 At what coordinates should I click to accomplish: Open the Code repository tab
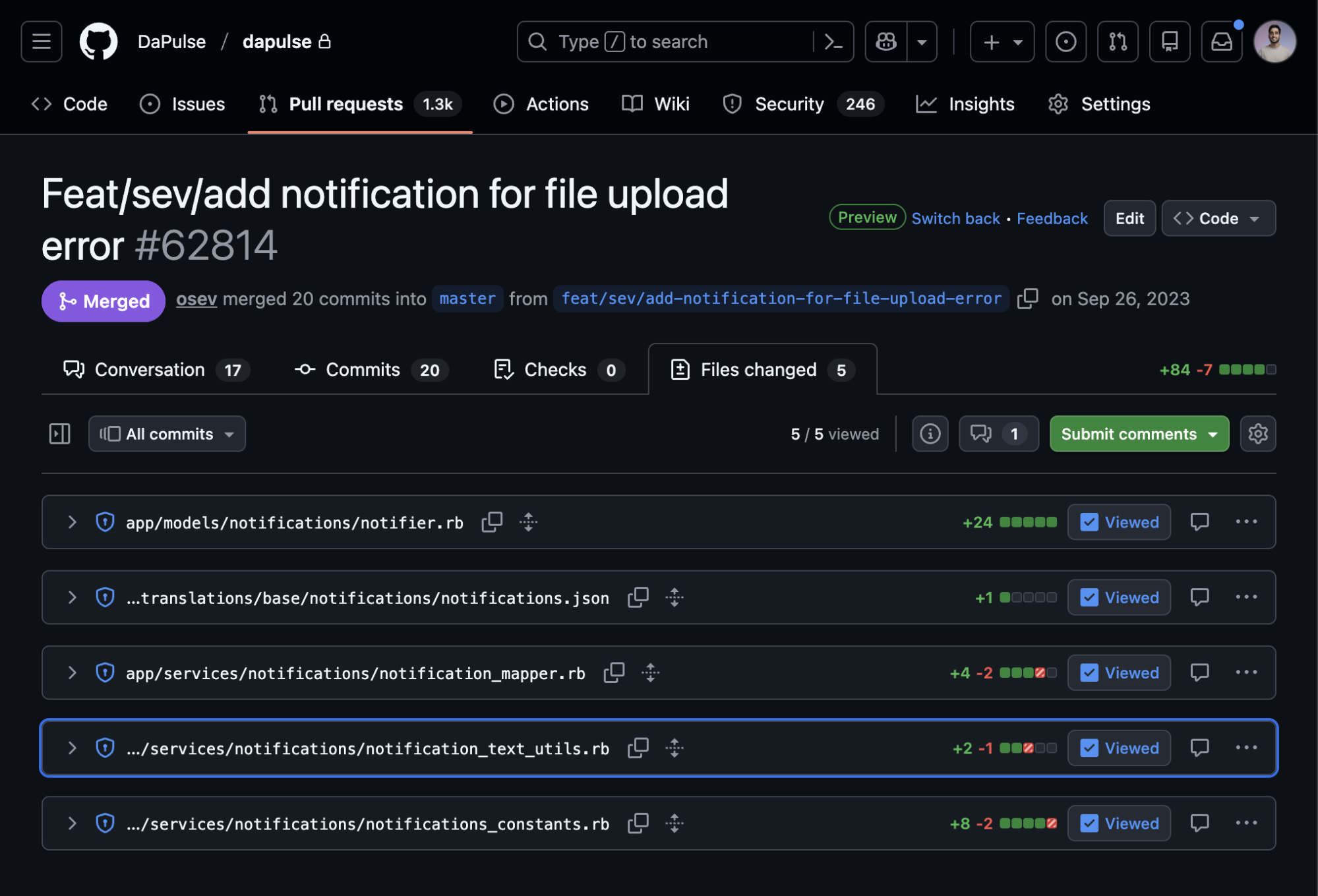point(69,104)
